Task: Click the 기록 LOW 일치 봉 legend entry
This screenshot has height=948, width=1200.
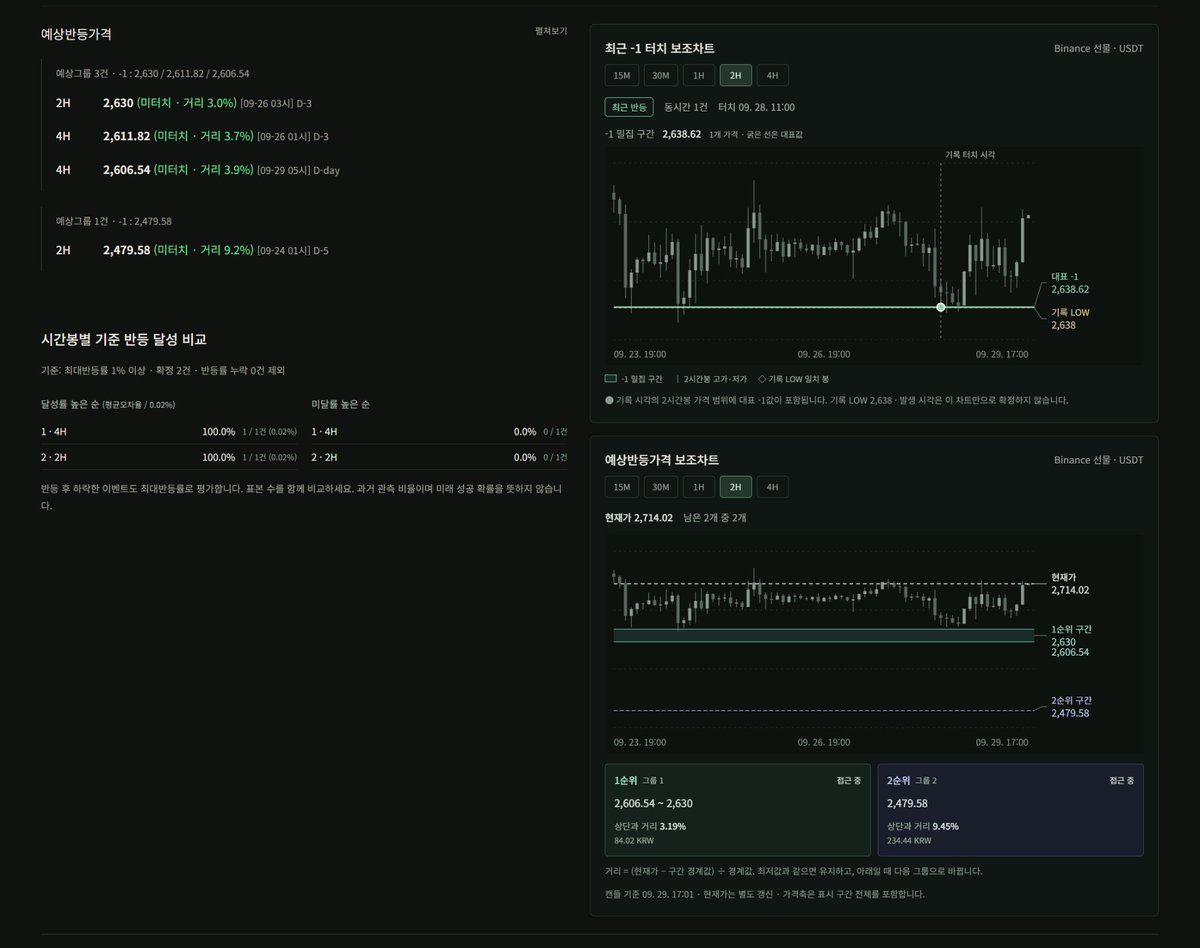Action: tap(793, 379)
